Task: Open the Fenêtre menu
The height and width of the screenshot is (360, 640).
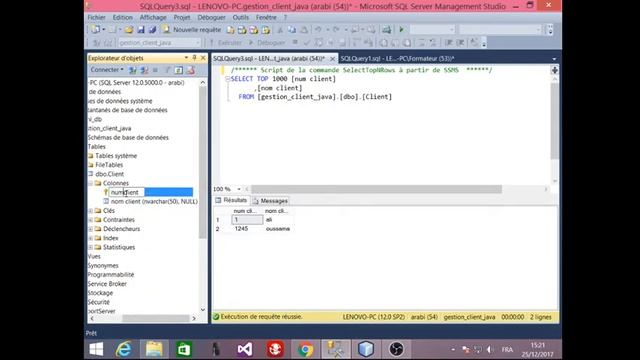Action: [266, 18]
